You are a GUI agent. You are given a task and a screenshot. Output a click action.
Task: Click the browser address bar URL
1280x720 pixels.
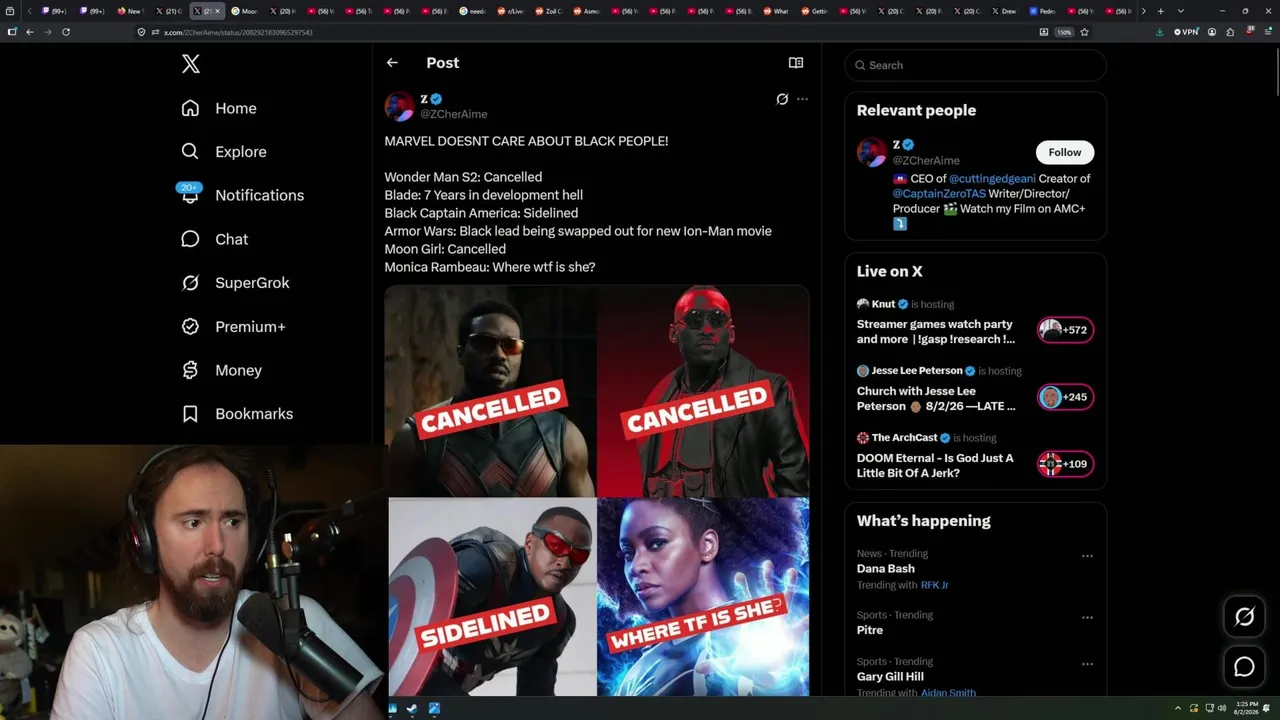(x=238, y=32)
